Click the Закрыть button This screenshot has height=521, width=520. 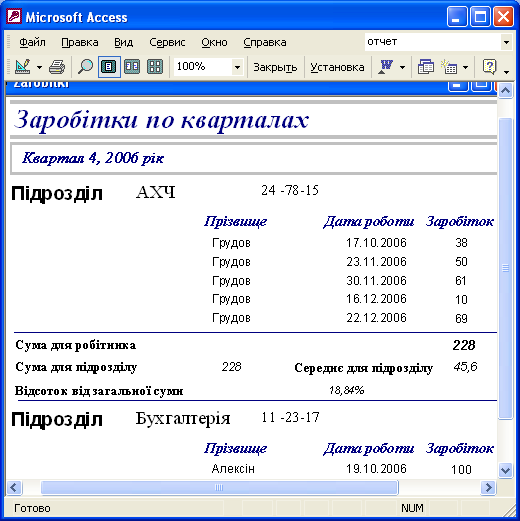275,67
